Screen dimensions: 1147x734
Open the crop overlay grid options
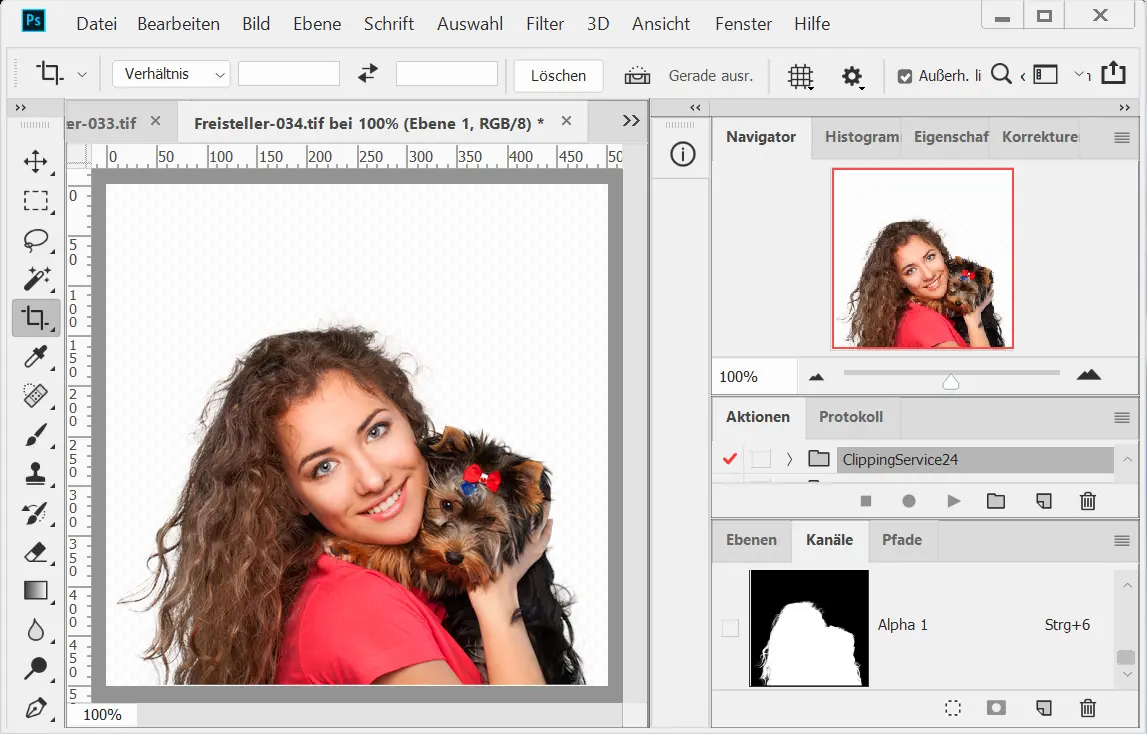tap(799, 76)
